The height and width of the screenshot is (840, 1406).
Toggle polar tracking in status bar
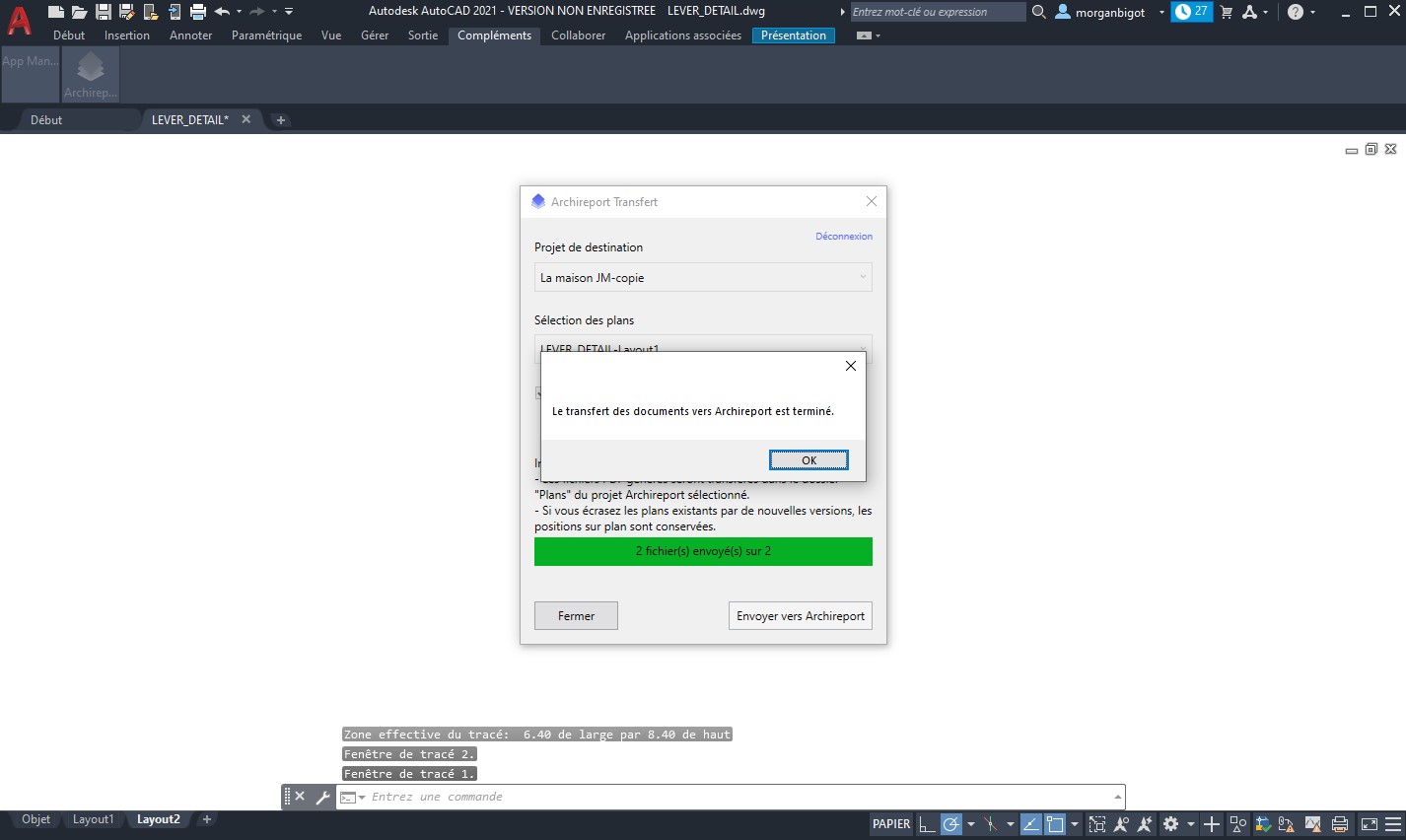coord(951,824)
